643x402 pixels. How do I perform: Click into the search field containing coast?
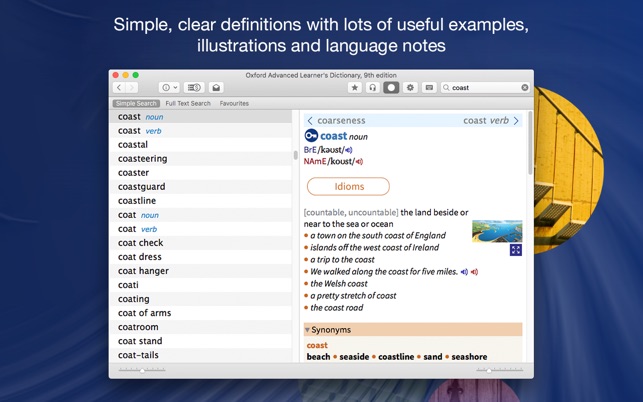(485, 87)
